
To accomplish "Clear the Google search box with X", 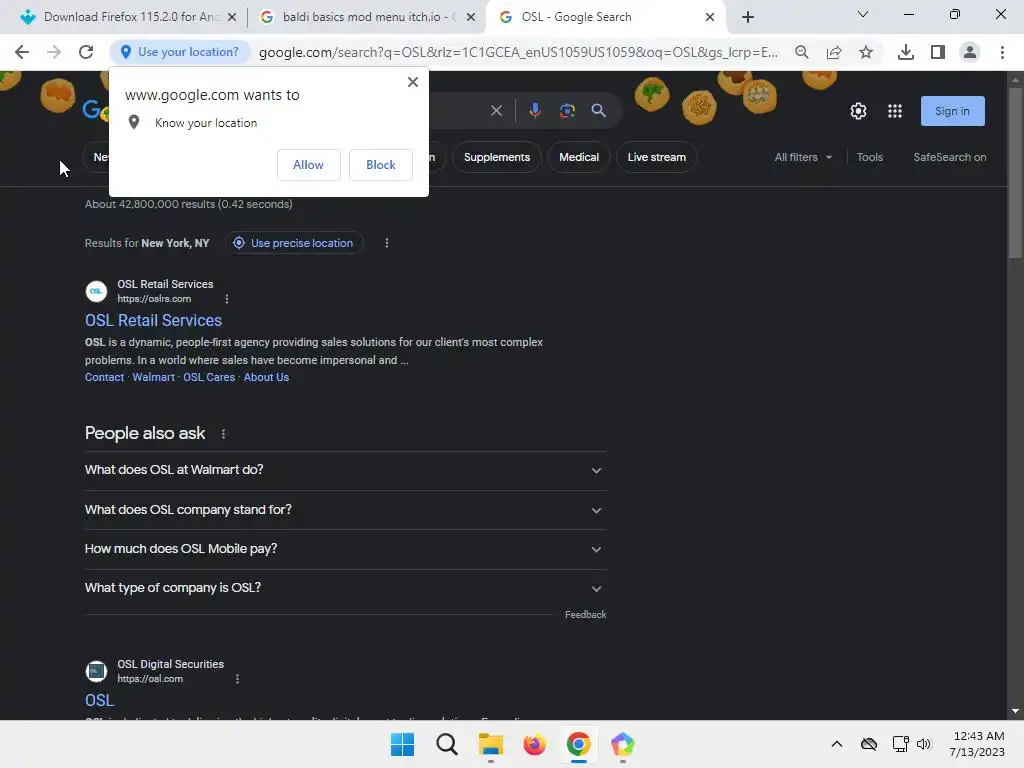I will [496, 110].
